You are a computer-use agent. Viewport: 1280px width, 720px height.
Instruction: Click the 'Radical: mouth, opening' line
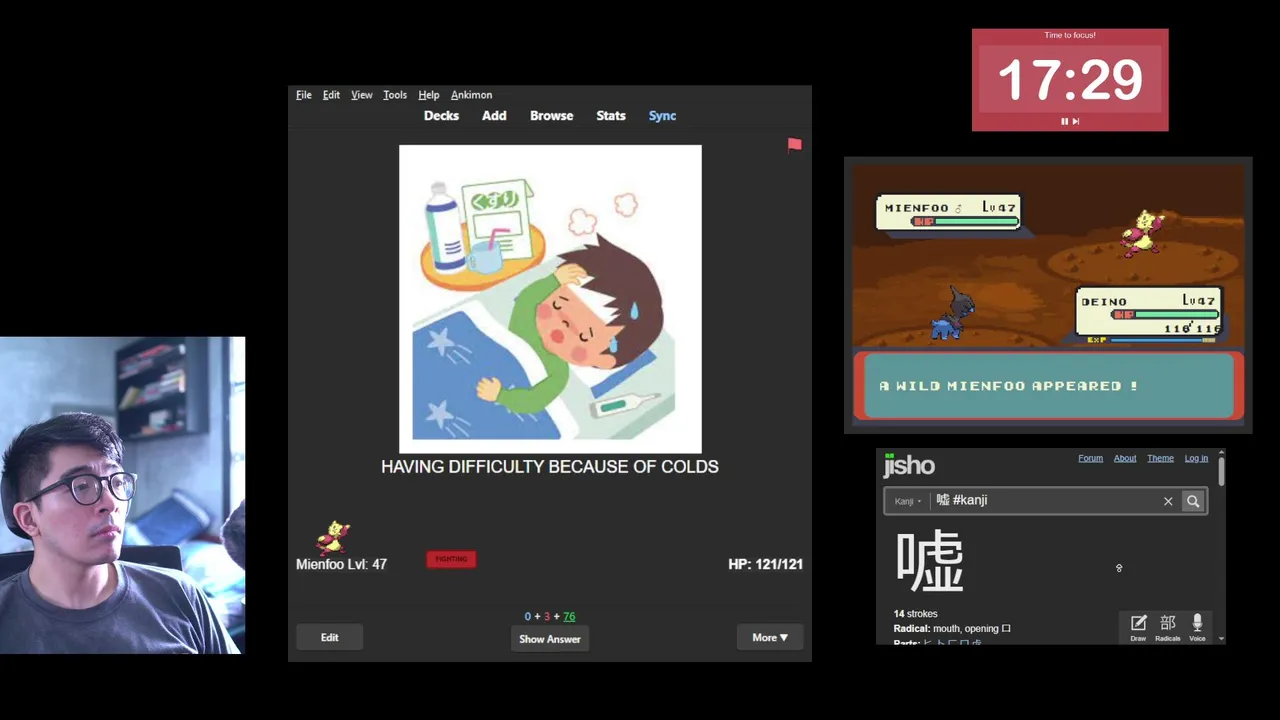tap(952, 629)
